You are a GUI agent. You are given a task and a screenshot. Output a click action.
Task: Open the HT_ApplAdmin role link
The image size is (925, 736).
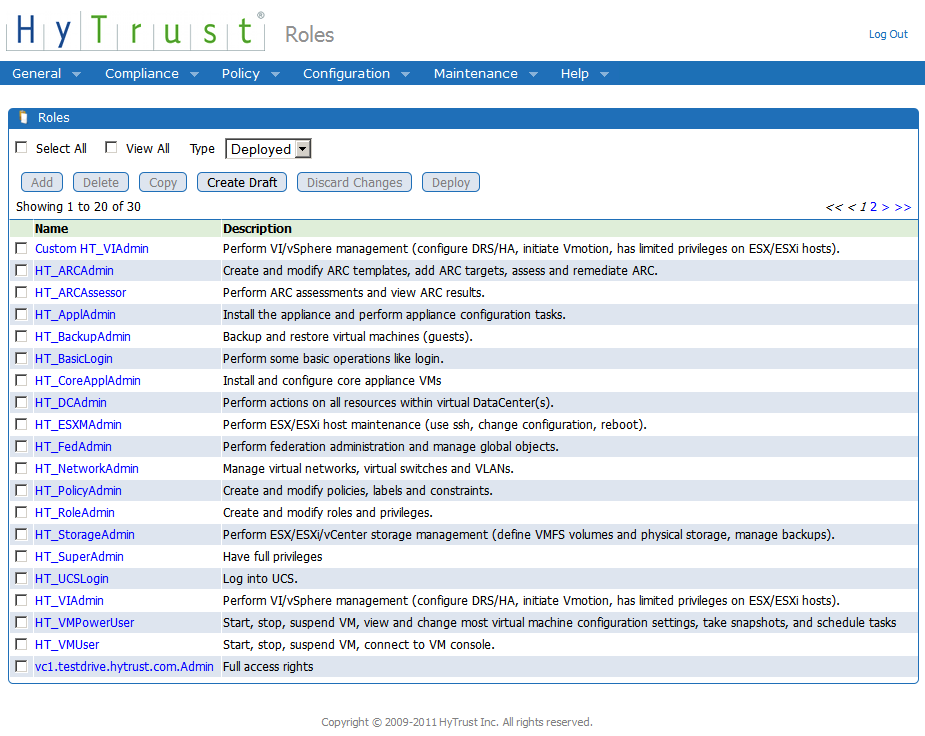click(x=75, y=314)
